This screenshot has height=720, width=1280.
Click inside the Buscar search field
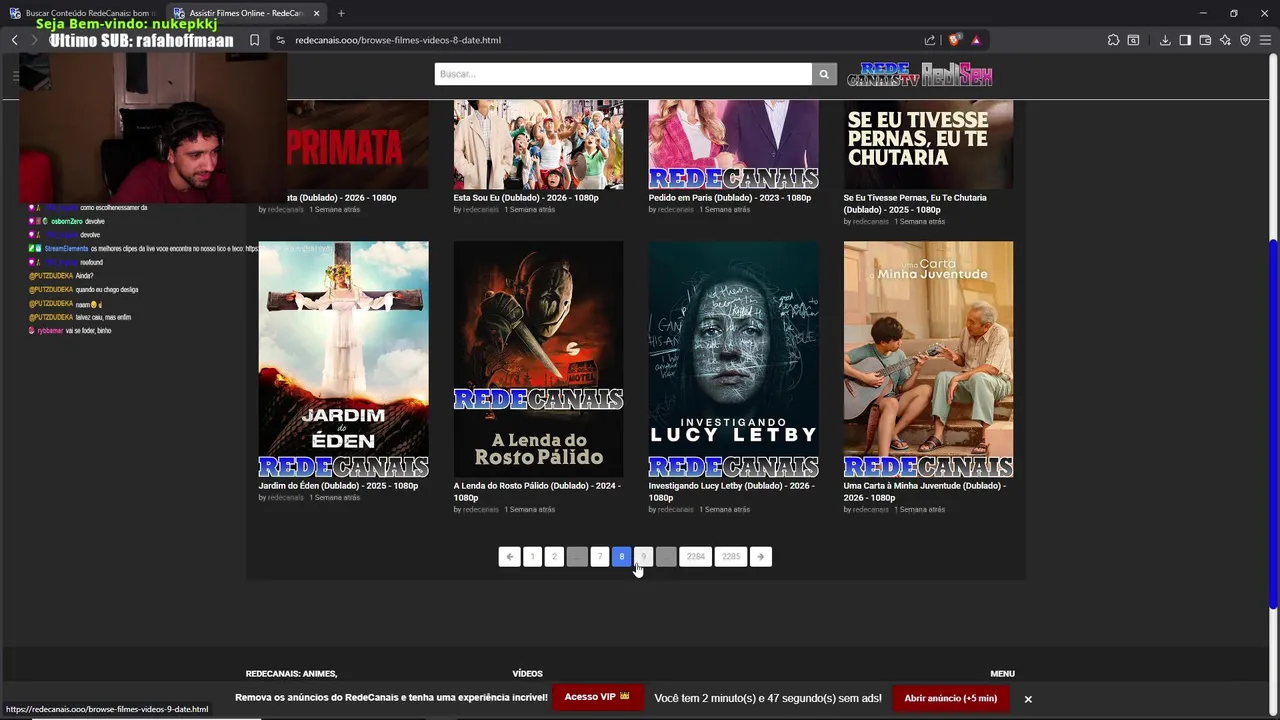[x=623, y=74]
